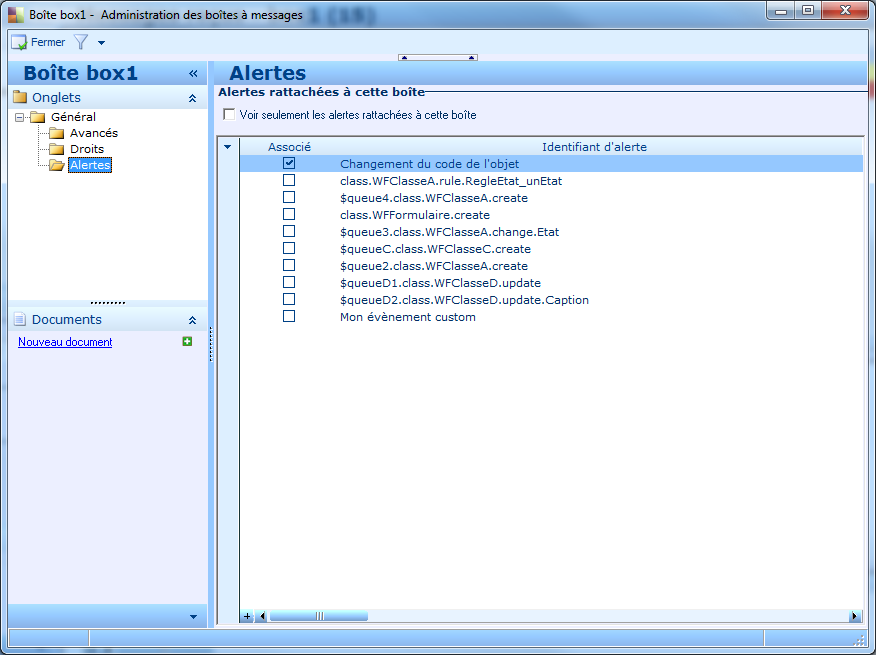The height and width of the screenshot is (655, 876).
Task: Collapse the Général tree node
Action: (19, 118)
